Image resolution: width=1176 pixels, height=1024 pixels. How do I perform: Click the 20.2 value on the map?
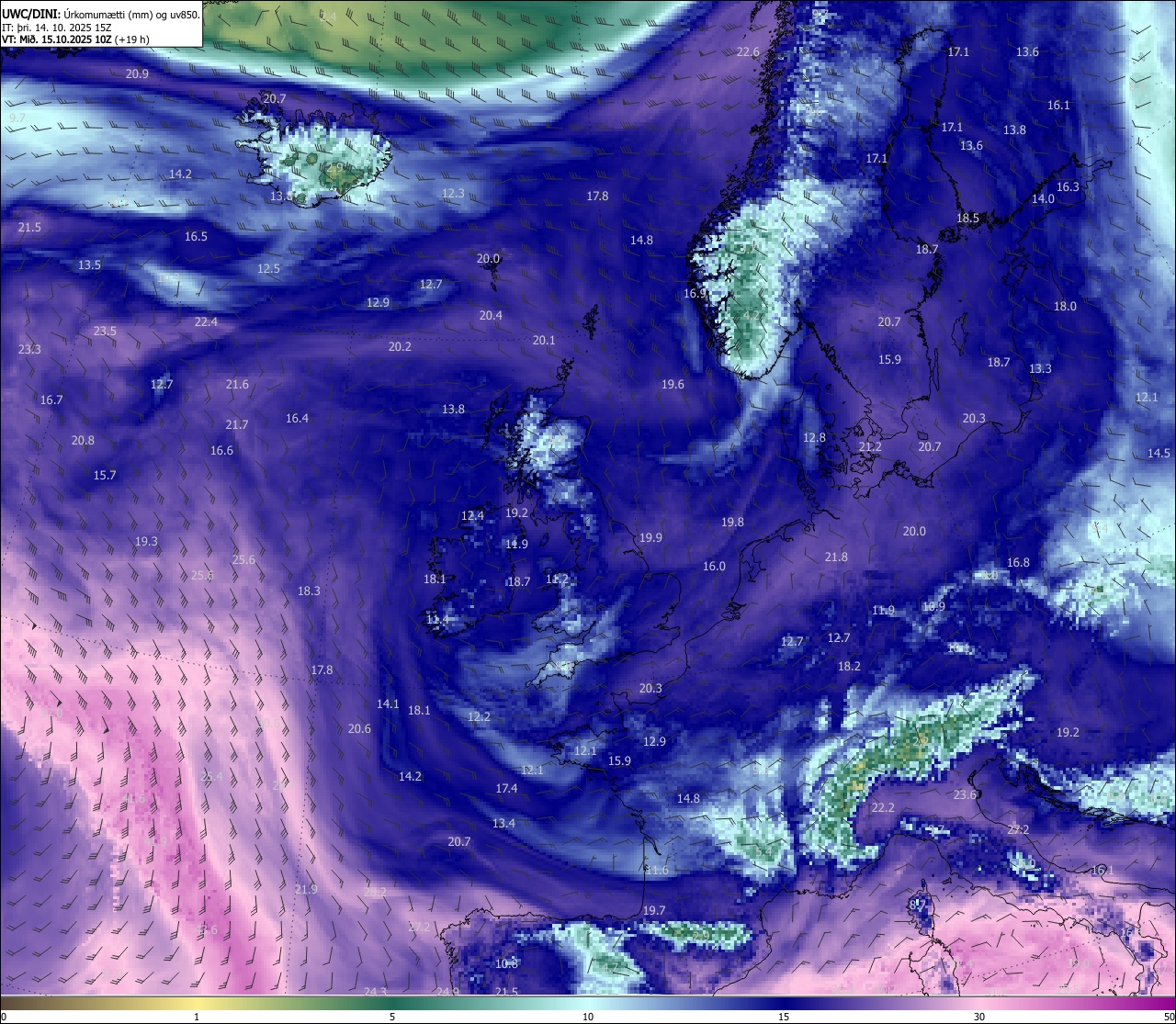coord(401,347)
